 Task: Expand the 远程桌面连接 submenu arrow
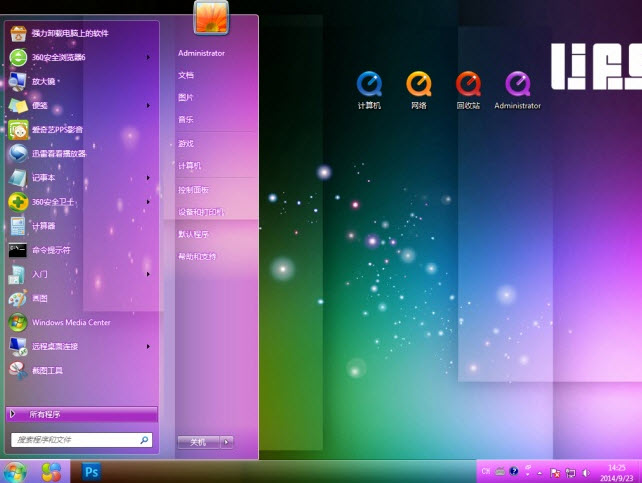[148, 347]
